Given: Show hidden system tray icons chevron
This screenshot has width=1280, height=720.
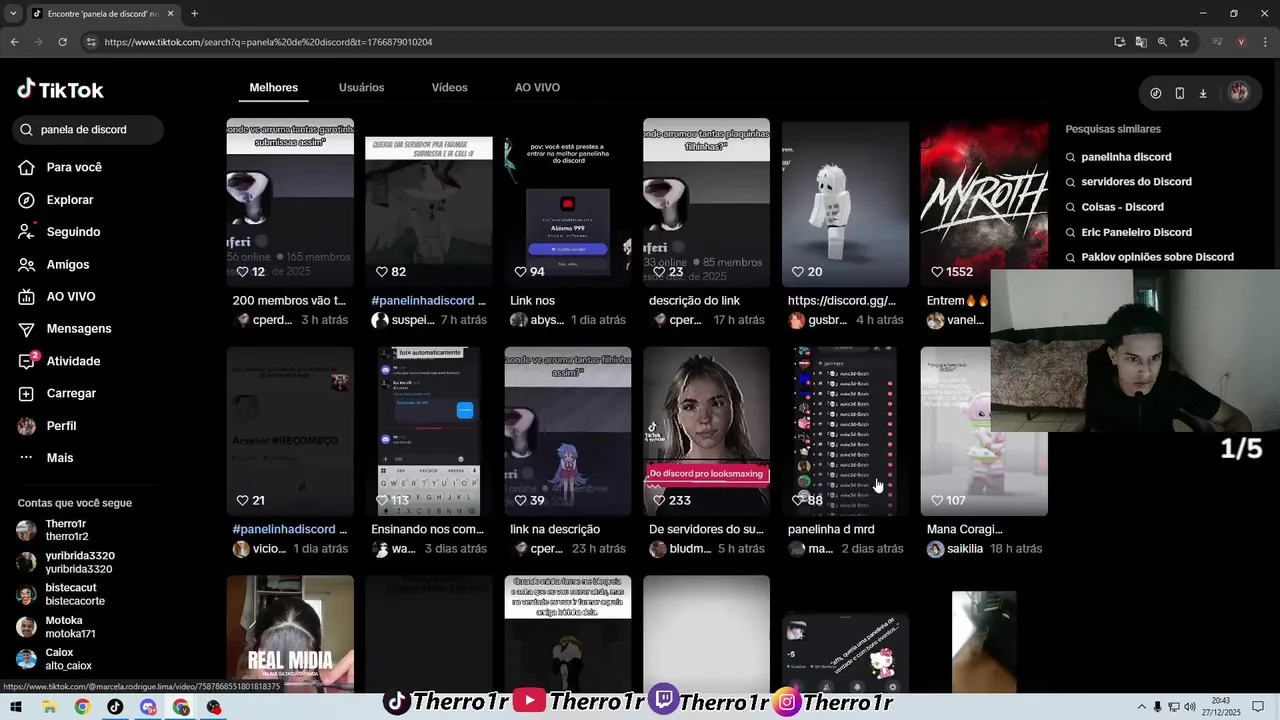Looking at the screenshot, I should [1142, 707].
